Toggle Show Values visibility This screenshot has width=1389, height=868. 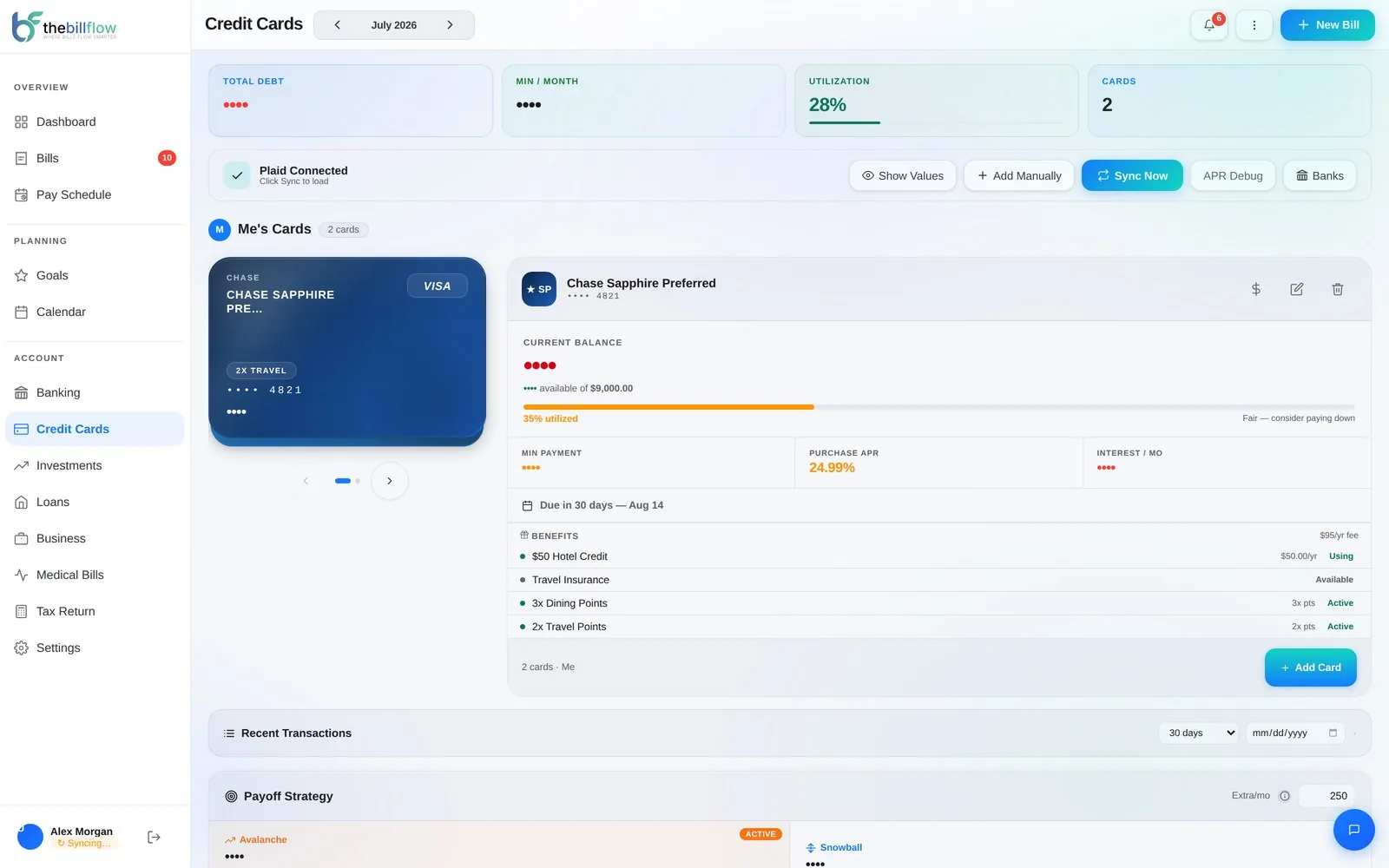tap(903, 175)
